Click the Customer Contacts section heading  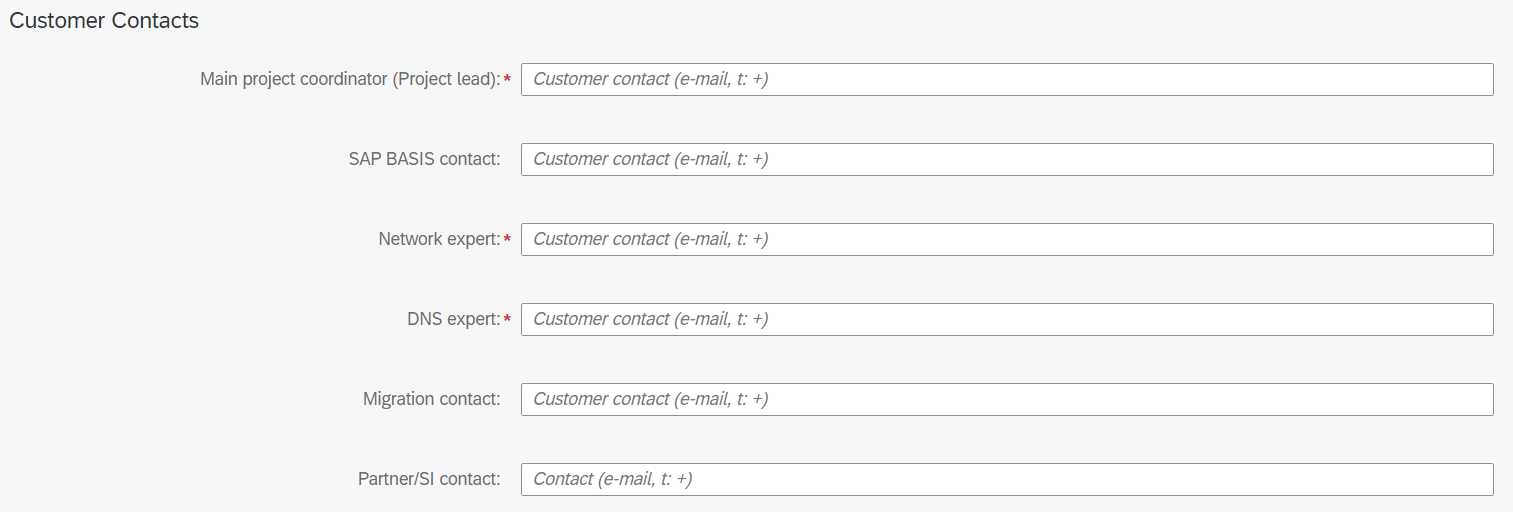pyautogui.click(x=104, y=20)
